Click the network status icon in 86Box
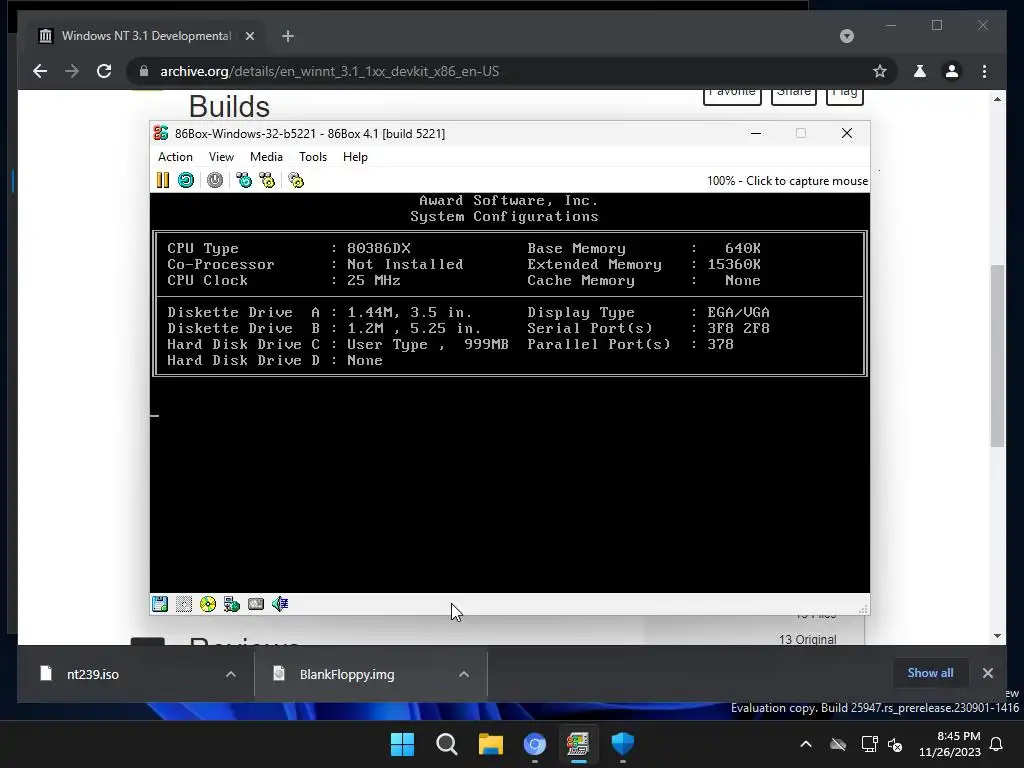The height and width of the screenshot is (768, 1024). tap(232, 604)
